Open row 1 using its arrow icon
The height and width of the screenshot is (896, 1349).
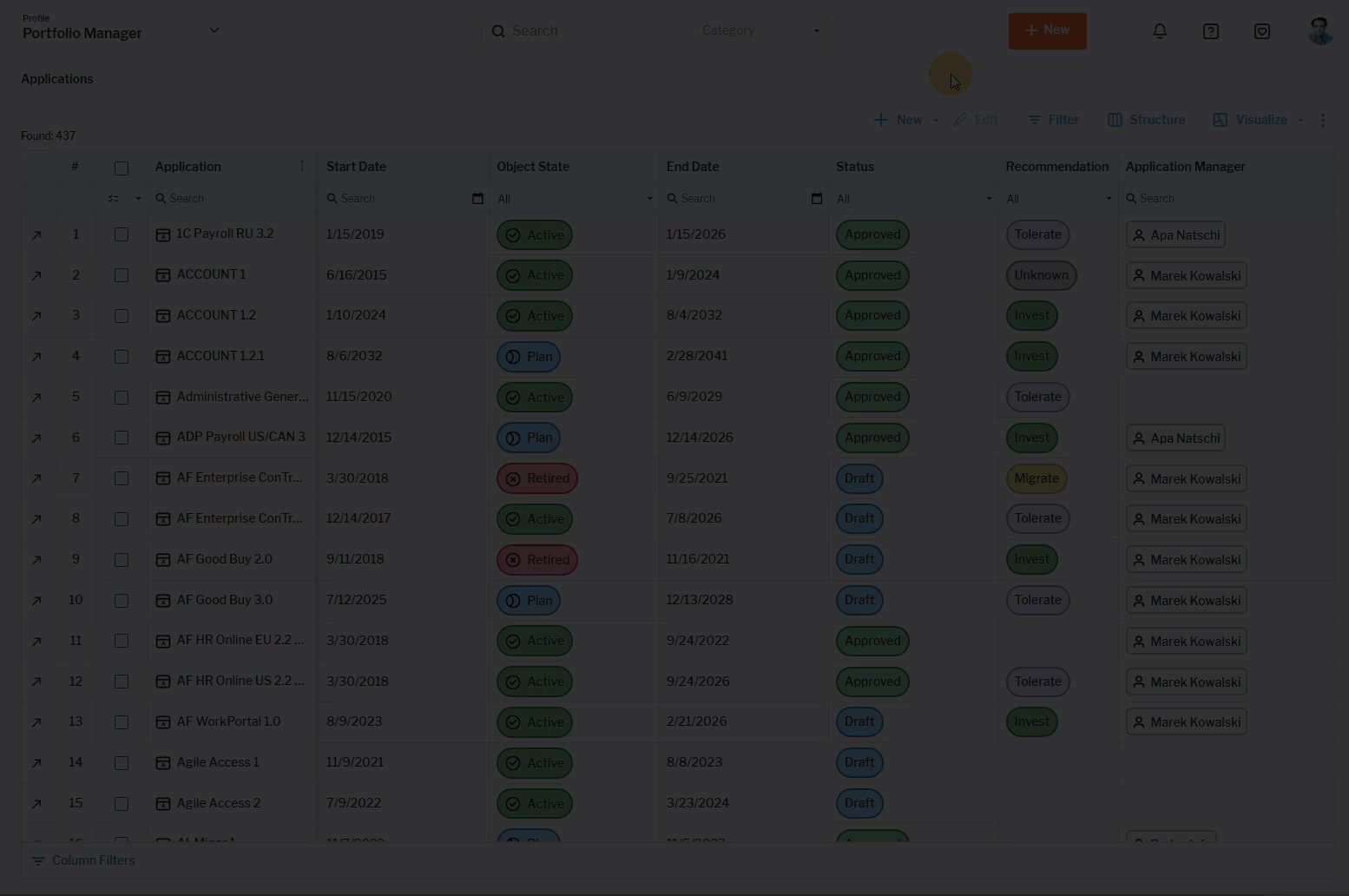click(x=36, y=235)
